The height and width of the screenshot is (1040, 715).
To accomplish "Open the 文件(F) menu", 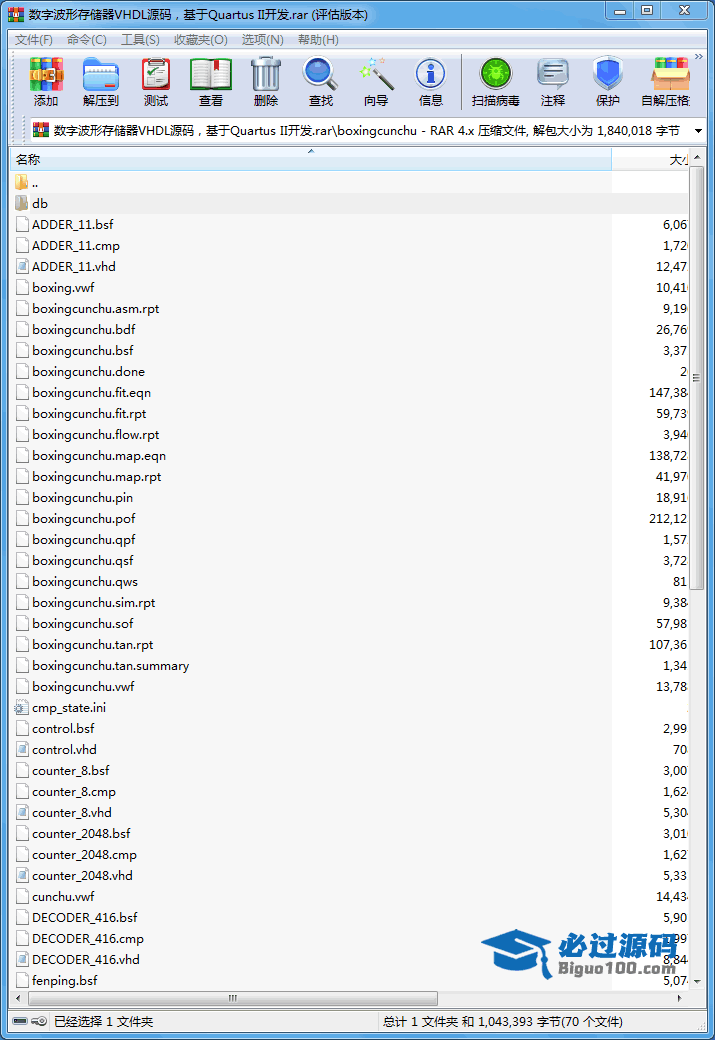I will [x=34, y=40].
